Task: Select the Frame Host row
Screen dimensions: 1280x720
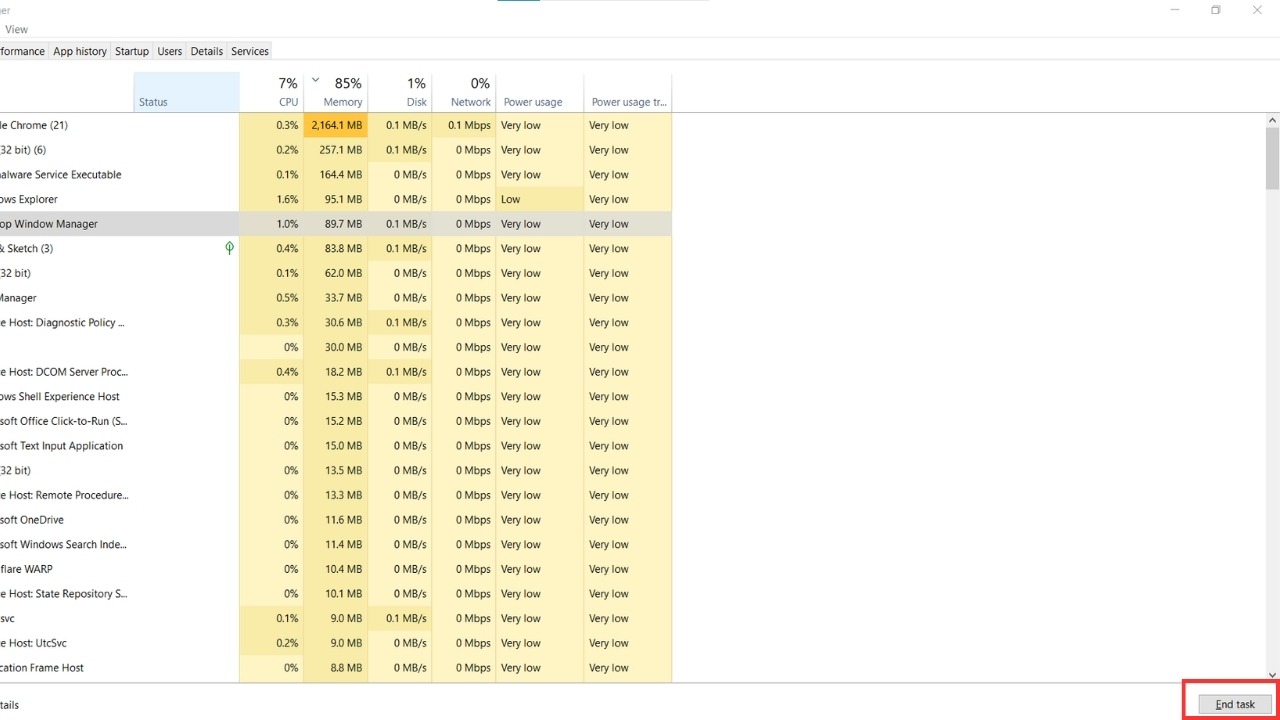Action: tap(336, 668)
